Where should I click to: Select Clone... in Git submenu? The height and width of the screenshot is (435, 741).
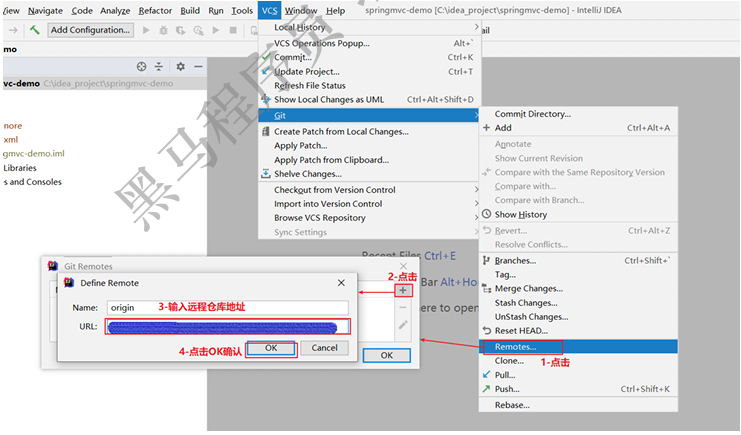[578, 361]
